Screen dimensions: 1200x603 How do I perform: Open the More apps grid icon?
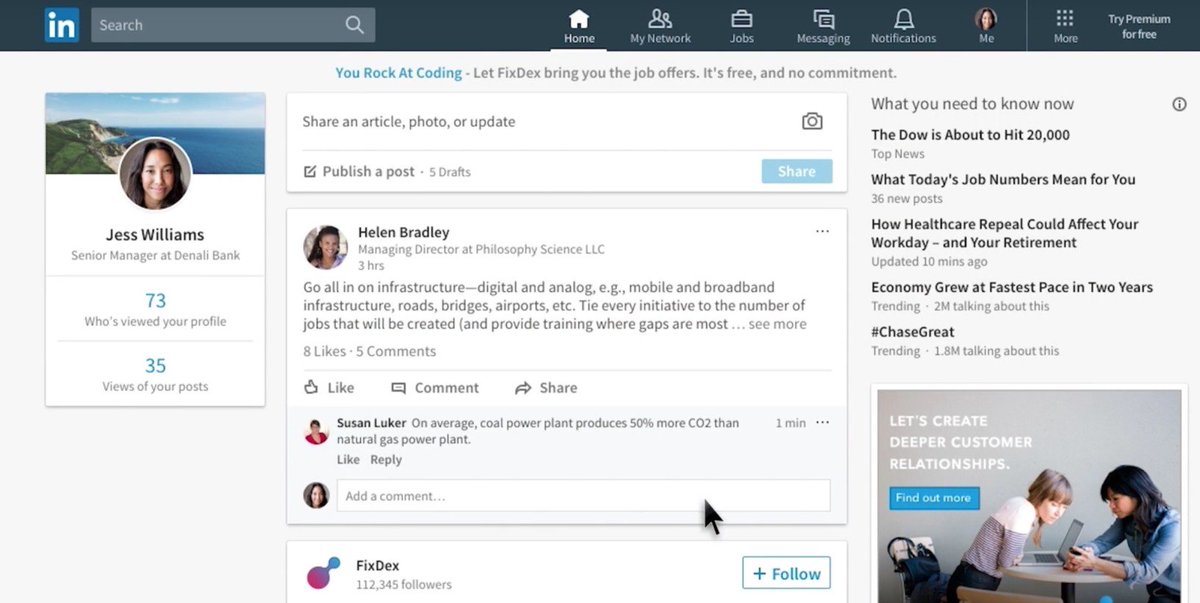click(x=1065, y=19)
